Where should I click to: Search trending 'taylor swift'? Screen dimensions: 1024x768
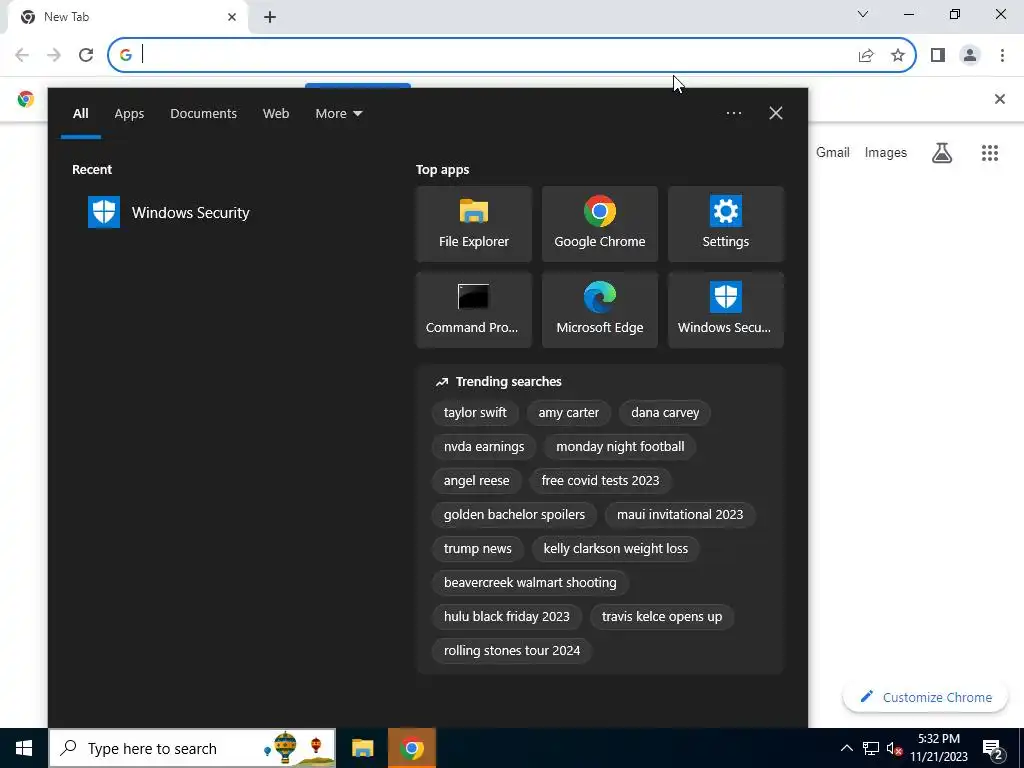pos(475,413)
